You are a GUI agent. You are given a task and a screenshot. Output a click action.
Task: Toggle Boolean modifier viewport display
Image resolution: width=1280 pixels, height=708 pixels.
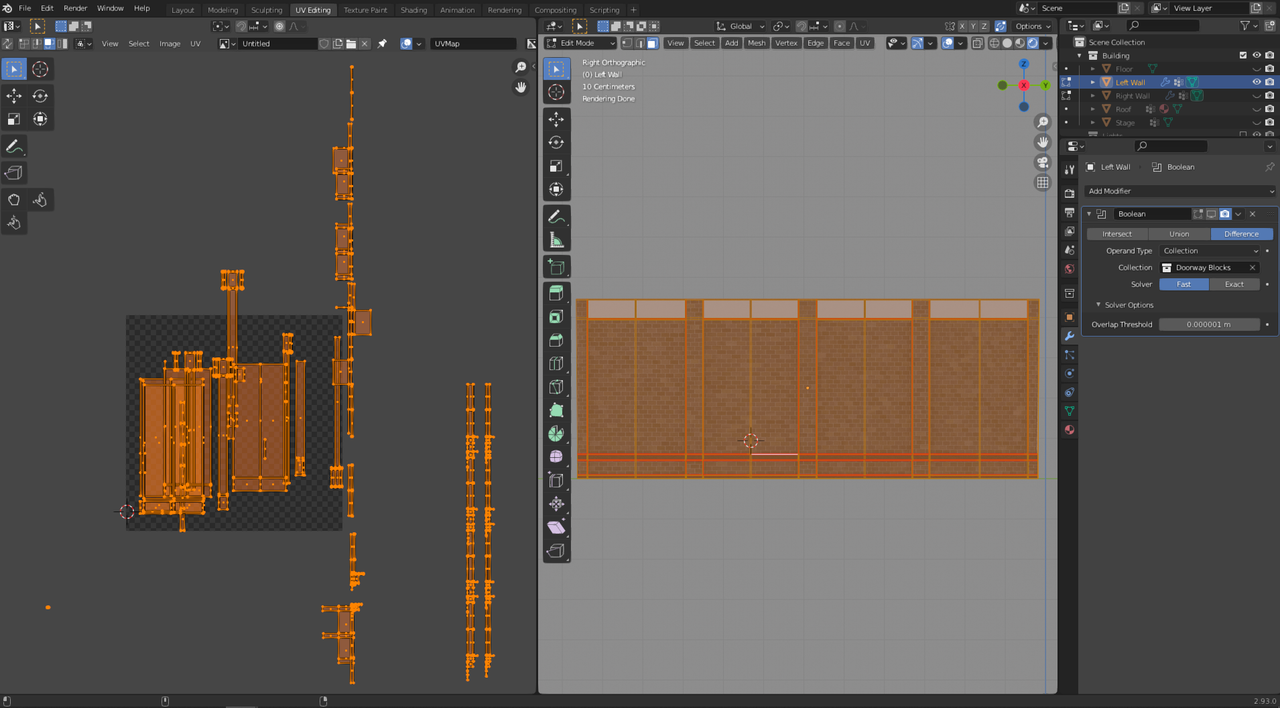[x=1211, y=214]
